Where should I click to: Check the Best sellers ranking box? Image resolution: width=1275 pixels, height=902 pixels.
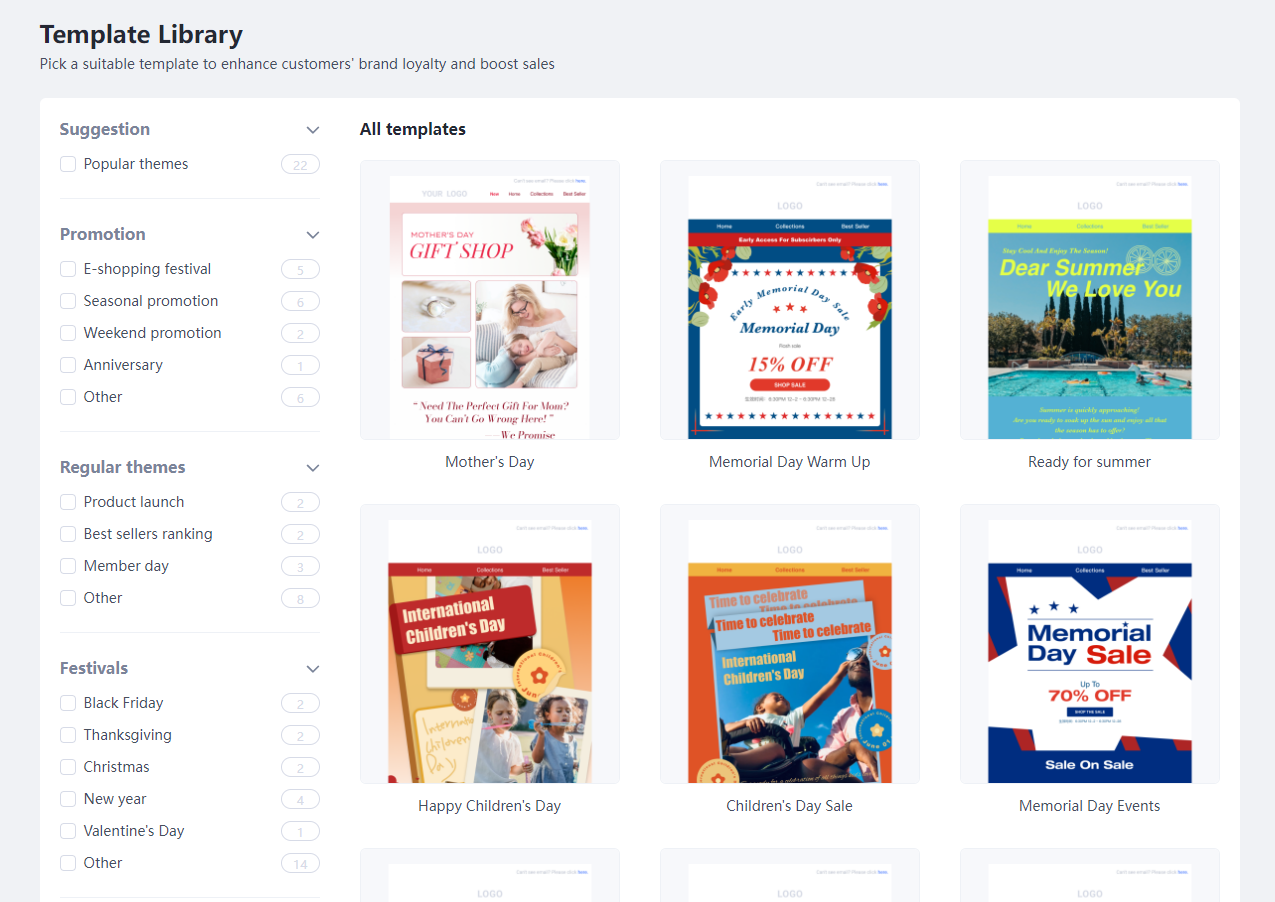pyautogui.click(x=68, y=534)
